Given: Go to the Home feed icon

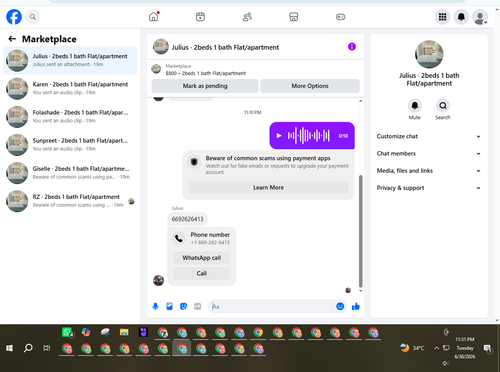Looking at the screenshot, I should pyautogui.click(x=154, y=17).
